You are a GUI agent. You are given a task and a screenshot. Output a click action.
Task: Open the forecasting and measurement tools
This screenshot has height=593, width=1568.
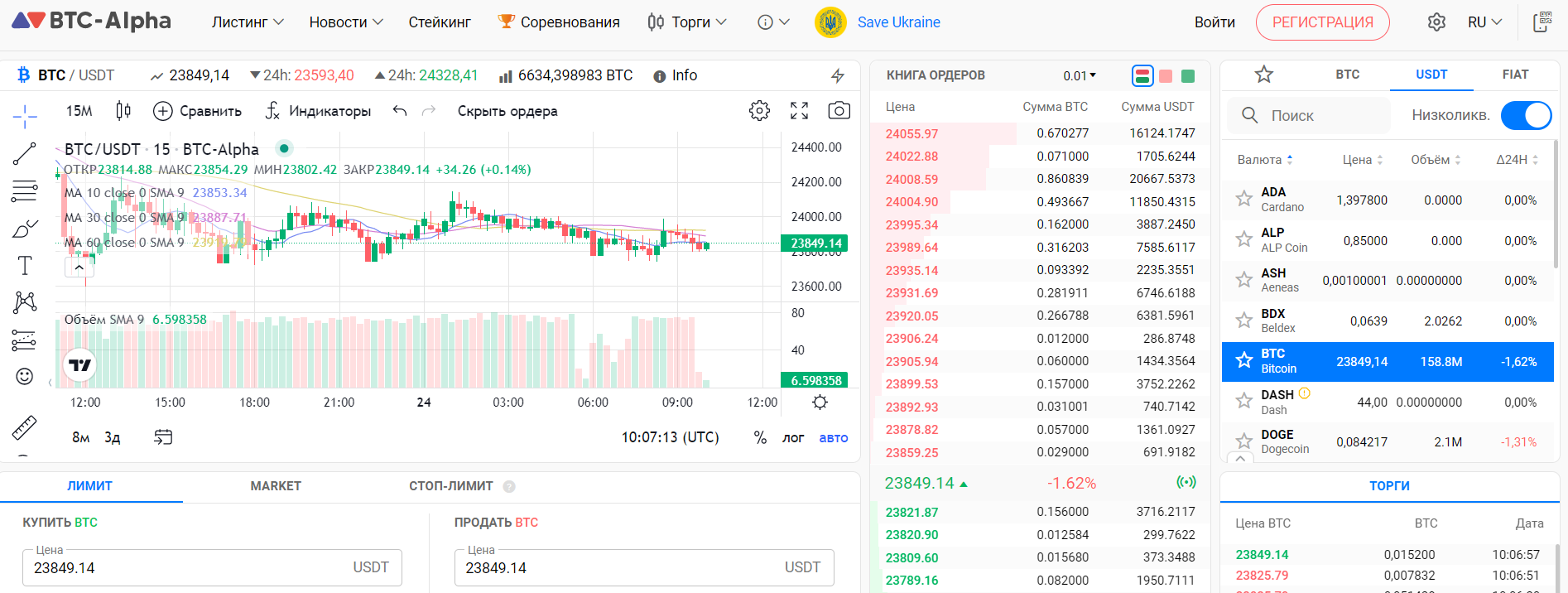25,340
